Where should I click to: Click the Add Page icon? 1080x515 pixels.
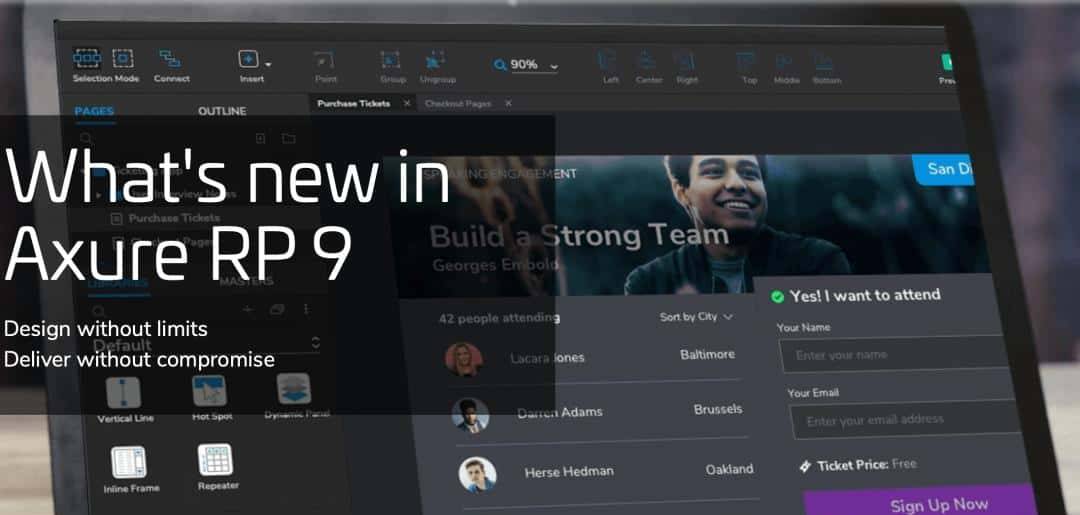pyautogui.click(x=260, y=138)
